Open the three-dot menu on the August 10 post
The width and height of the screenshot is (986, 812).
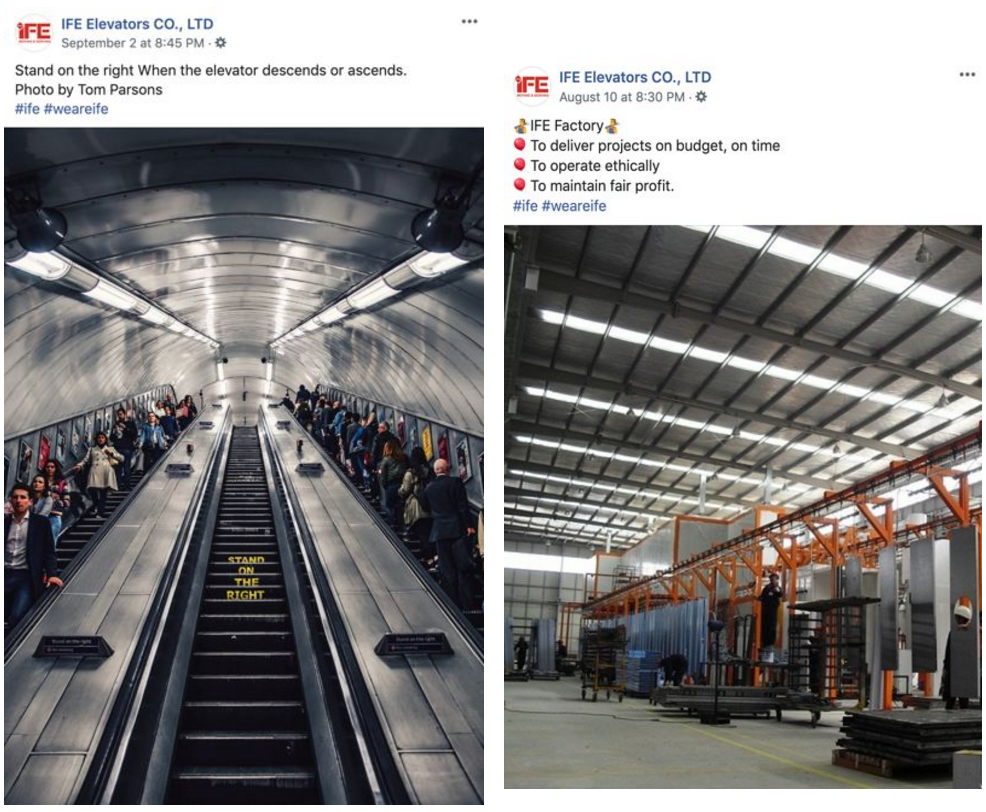(967, 74)
